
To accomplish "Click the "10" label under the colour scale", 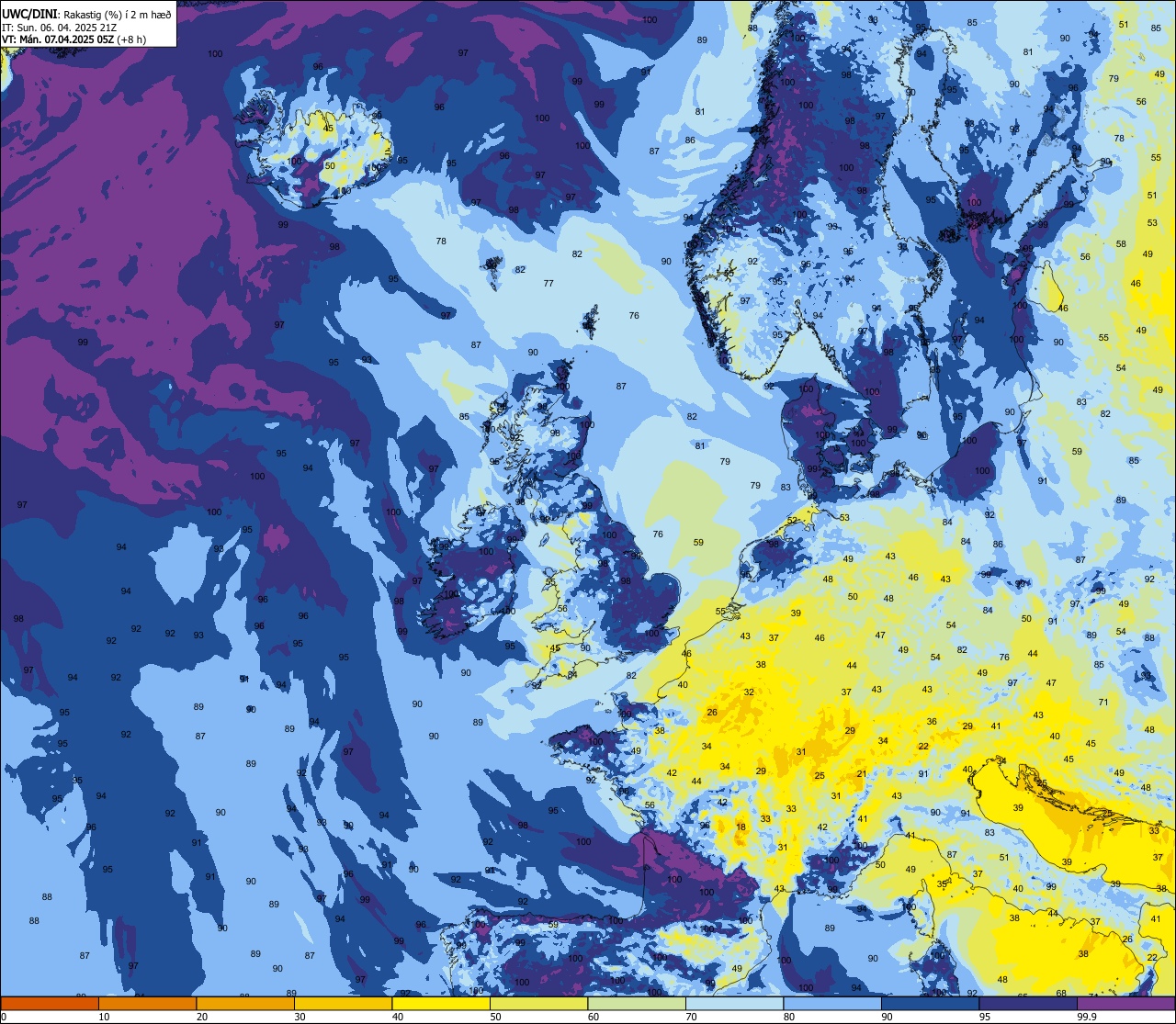I will click(104, 1017).
